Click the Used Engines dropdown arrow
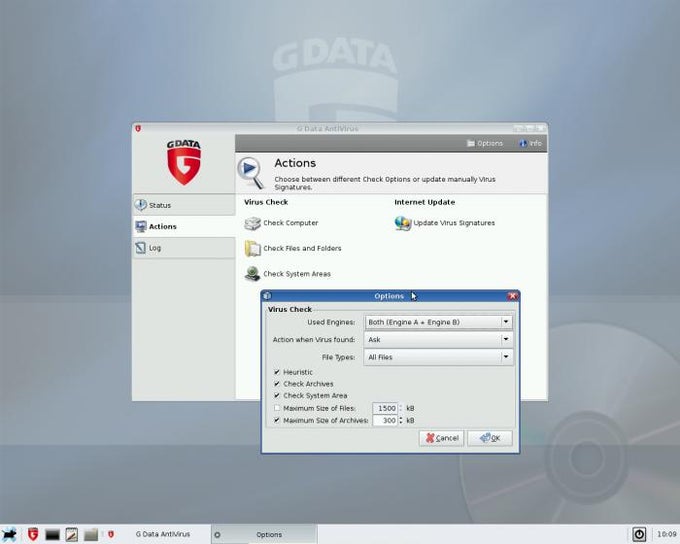Screen dimensions: 680x544 coord(506,322)
